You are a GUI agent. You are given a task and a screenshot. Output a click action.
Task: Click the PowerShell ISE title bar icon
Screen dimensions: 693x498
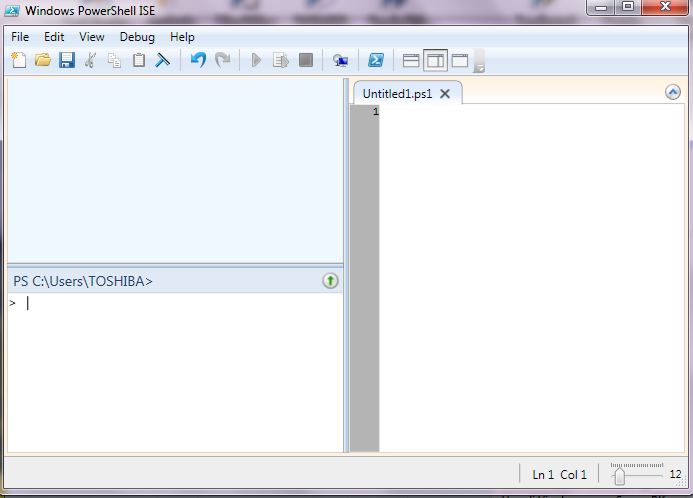(x=12, y=11)
